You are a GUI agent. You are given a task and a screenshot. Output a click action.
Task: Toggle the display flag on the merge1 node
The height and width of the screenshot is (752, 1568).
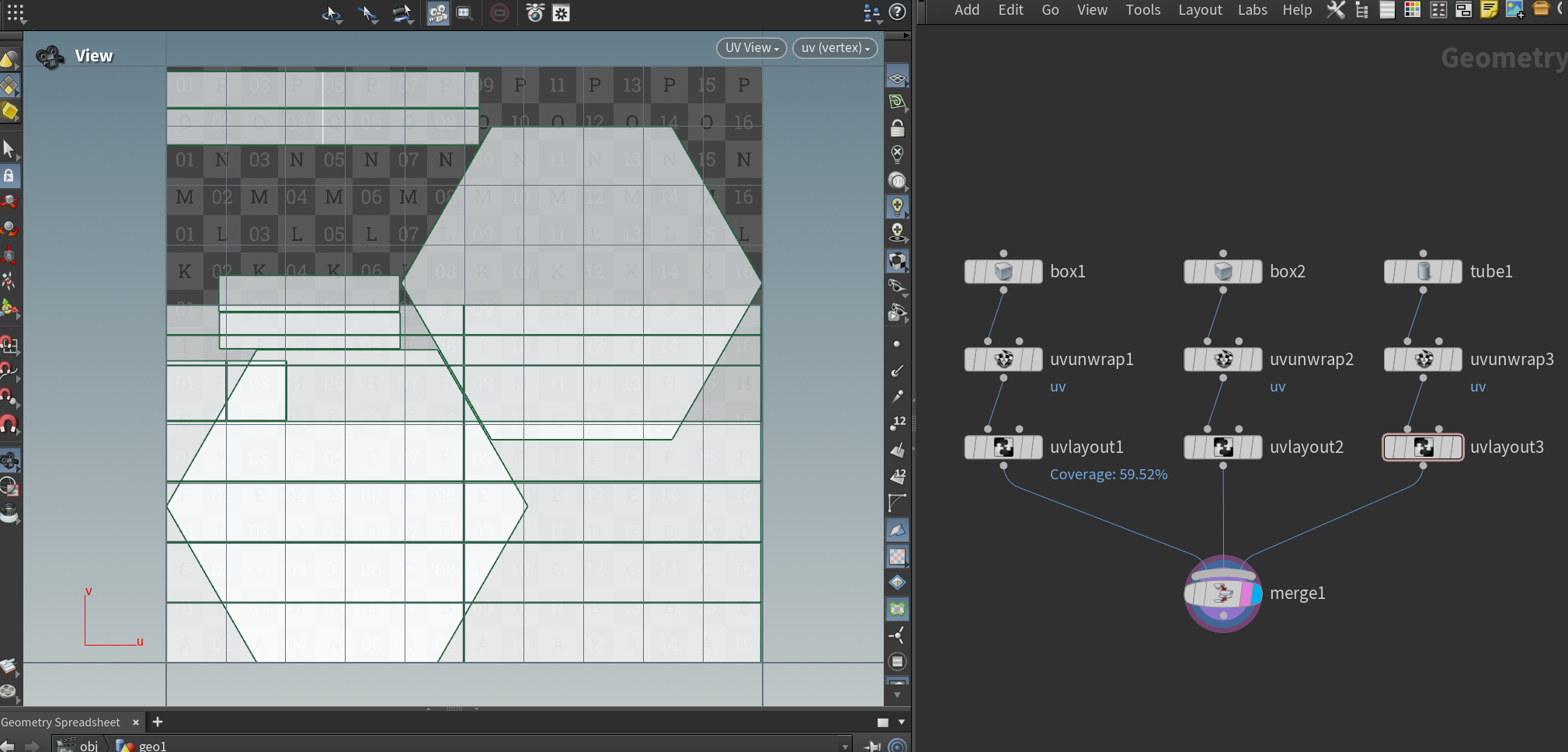[1257, 594]
